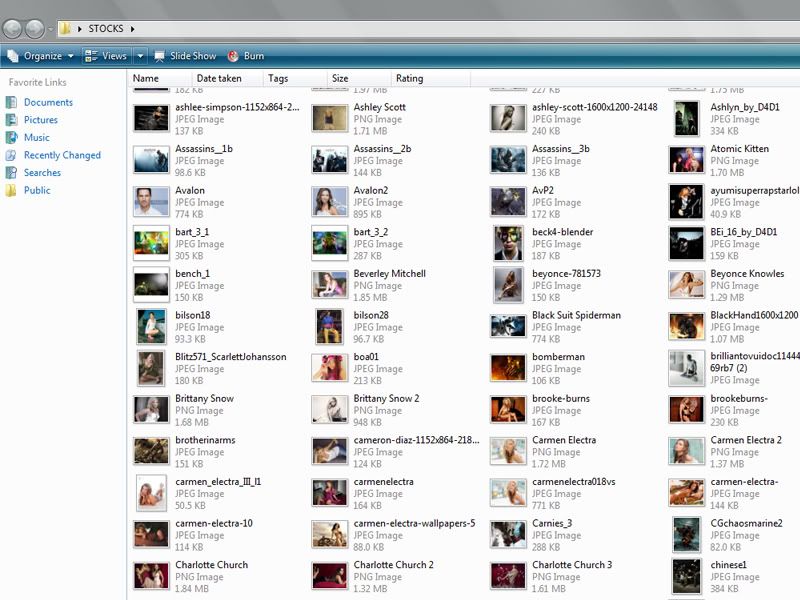Select brotherinarms thumbnail
Image resolution: width=800 pixels, height=600 pixels.
[x=152, y=452]
